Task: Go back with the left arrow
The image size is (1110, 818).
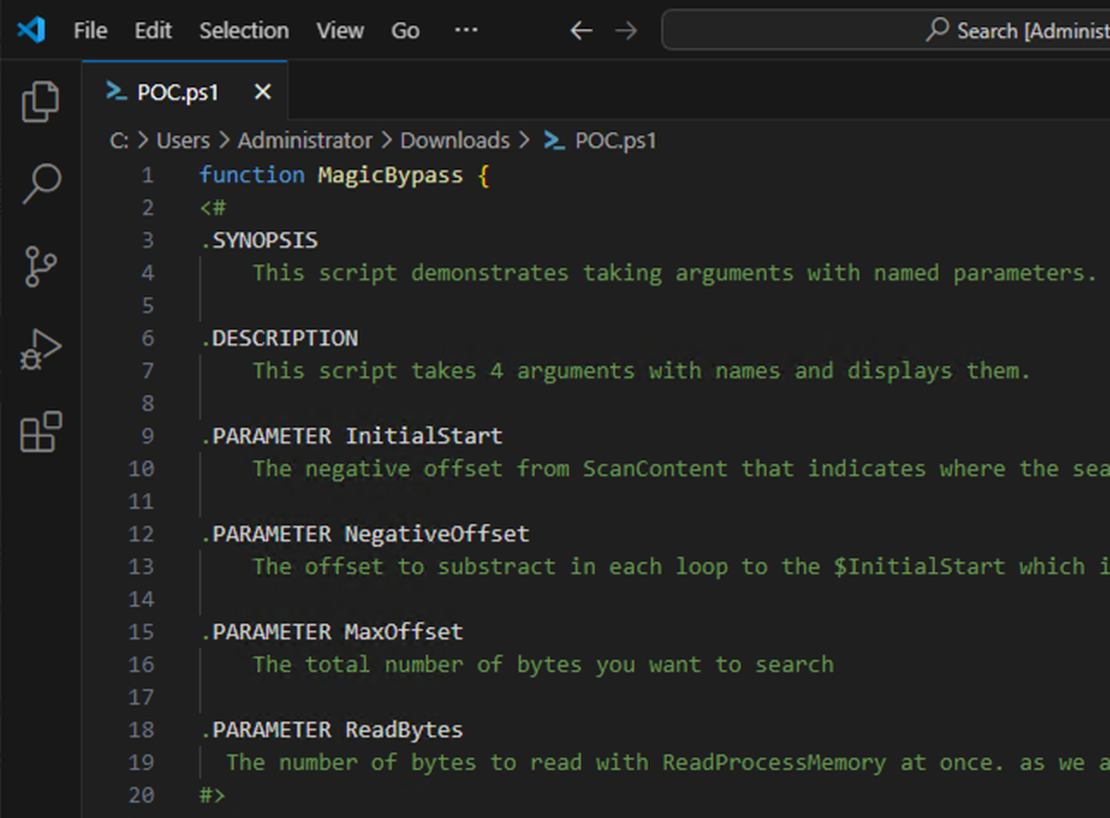Action: click(581, 30)
